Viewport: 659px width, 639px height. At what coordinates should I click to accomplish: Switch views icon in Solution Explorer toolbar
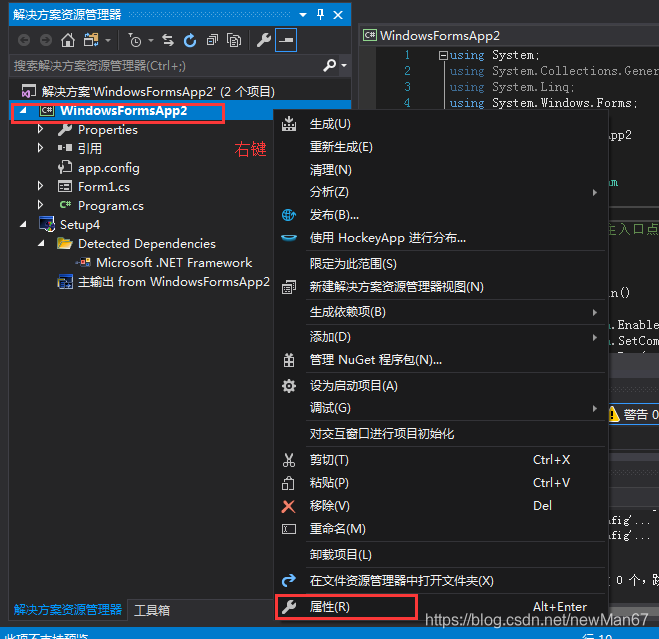91,40
